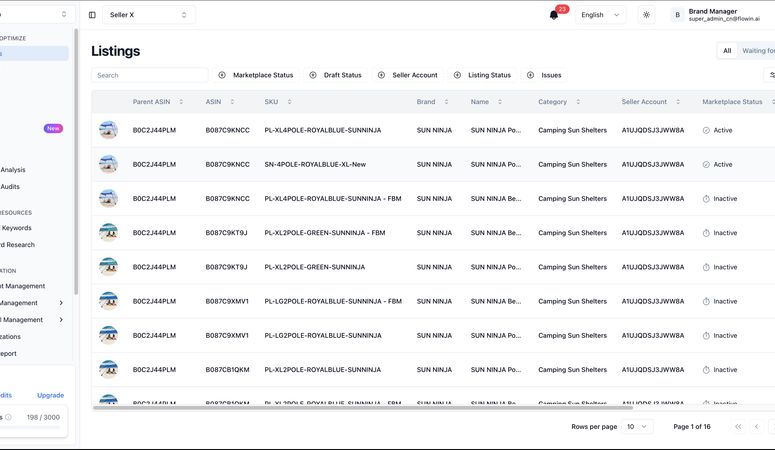This screenshot has width=775, height=450.
Task: Sort by SKU column arrows
Action: (x=289, y=102)
